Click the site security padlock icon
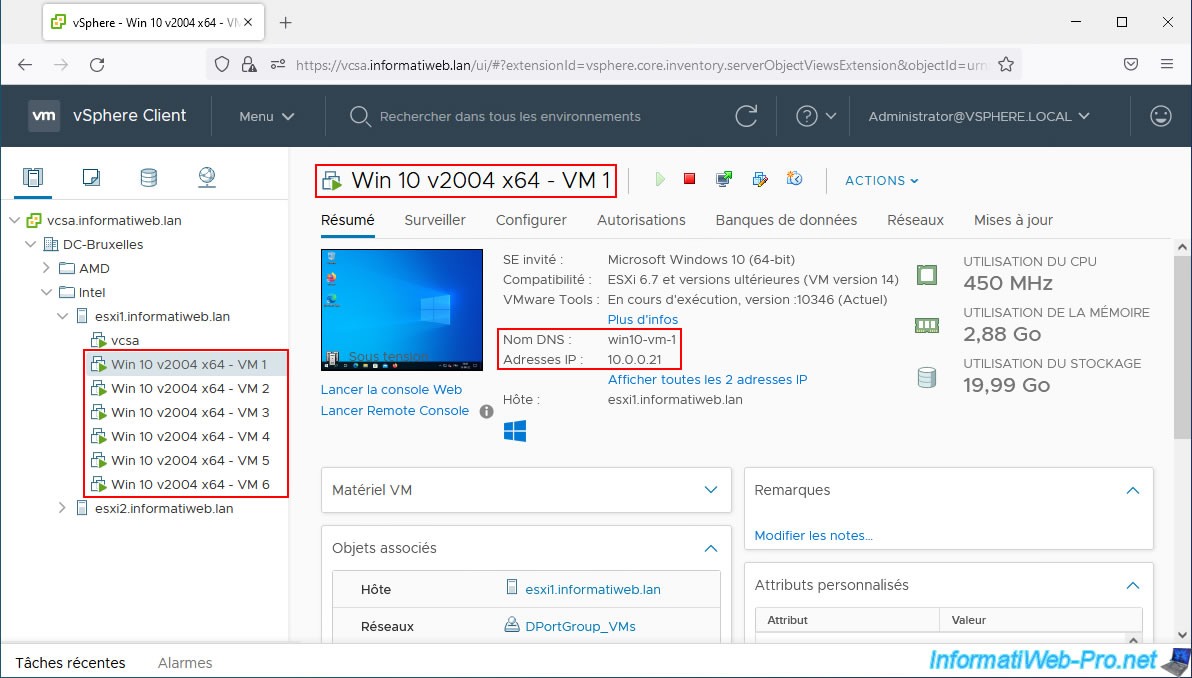This screenshot has width=1192, height=678. click(247, 65)
